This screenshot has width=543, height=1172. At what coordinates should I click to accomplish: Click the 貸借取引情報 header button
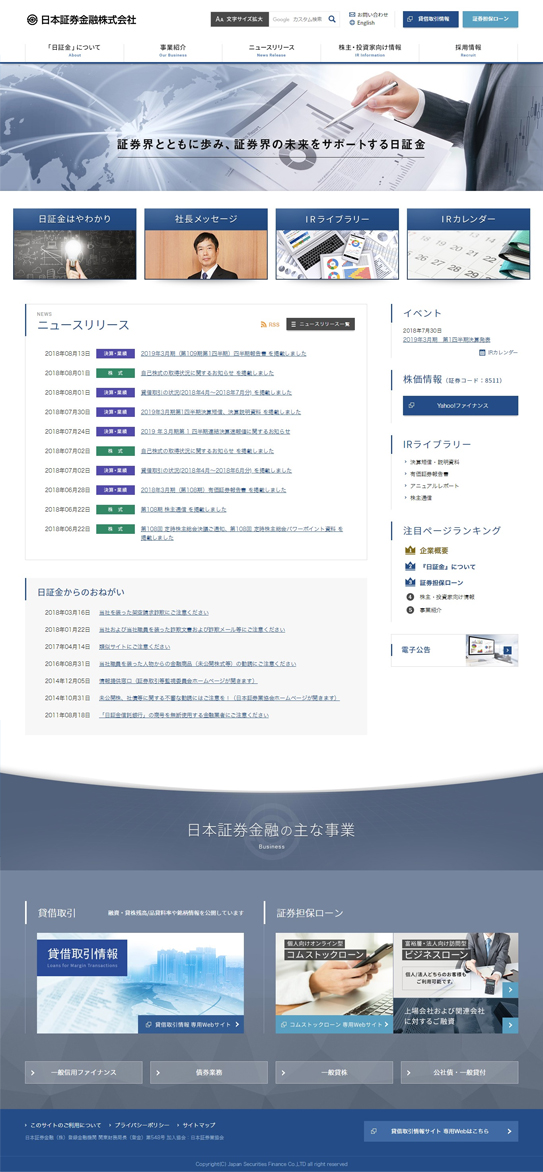430,19
